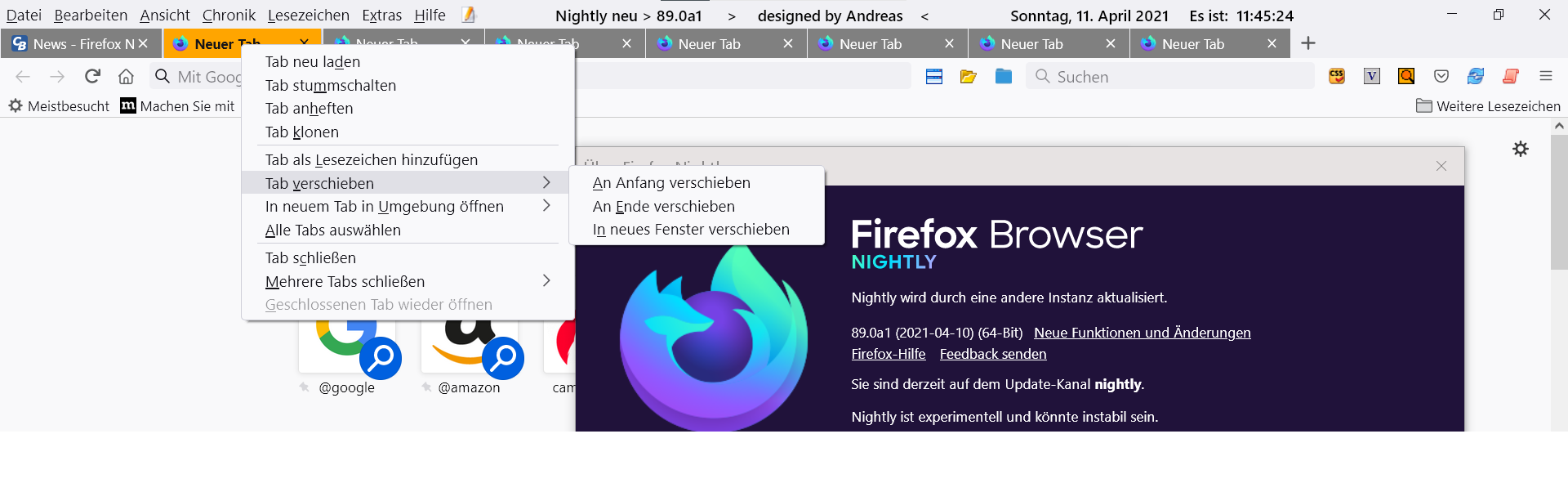Image resolution: width=1568 pixels, height=501 pixels.
Task: Open the V extension icon
Action: pyautogui.click(x=1372, y=76)
